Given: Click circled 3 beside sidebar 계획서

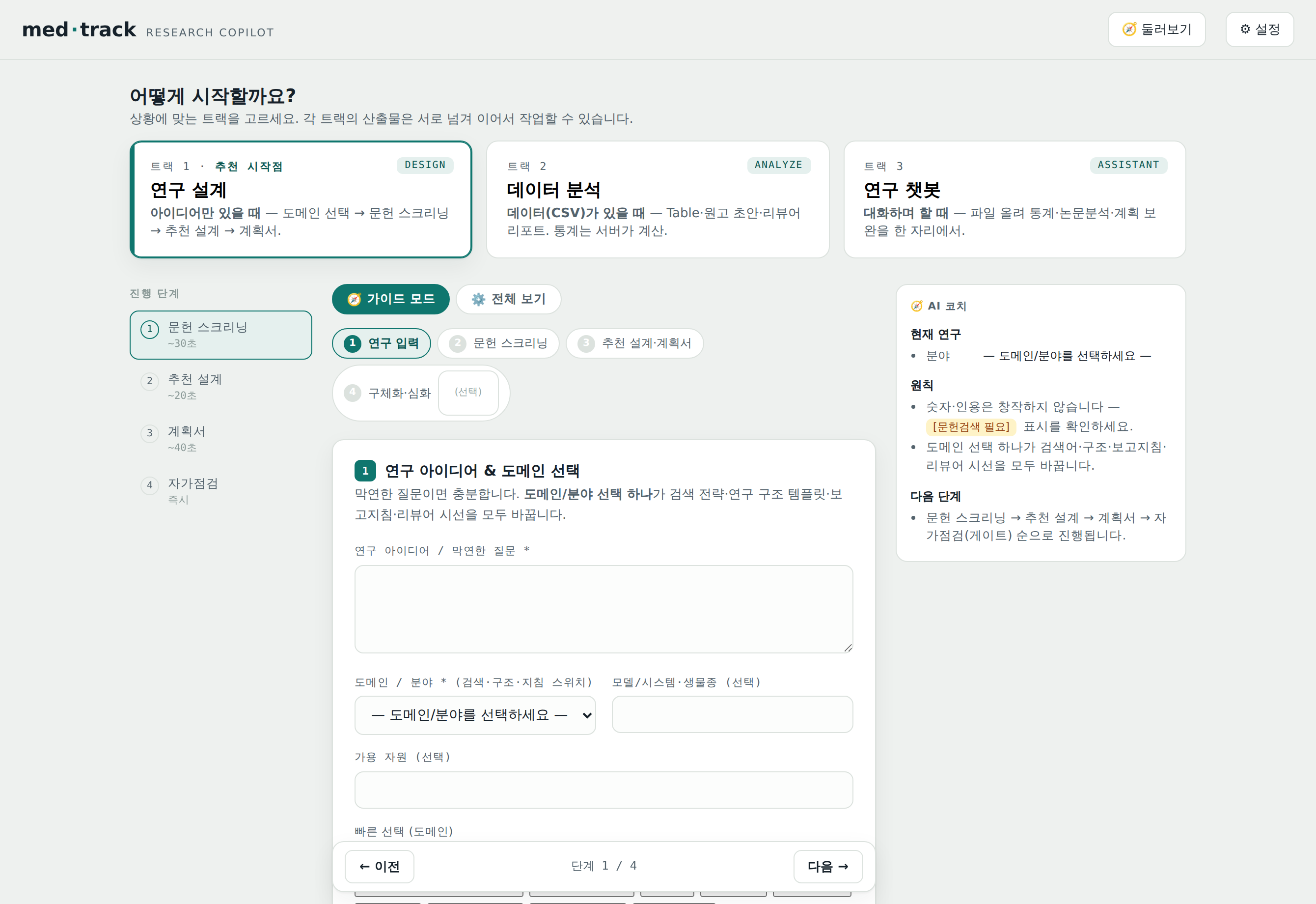Looking at the screenshot, I should [x=149, y=433].
